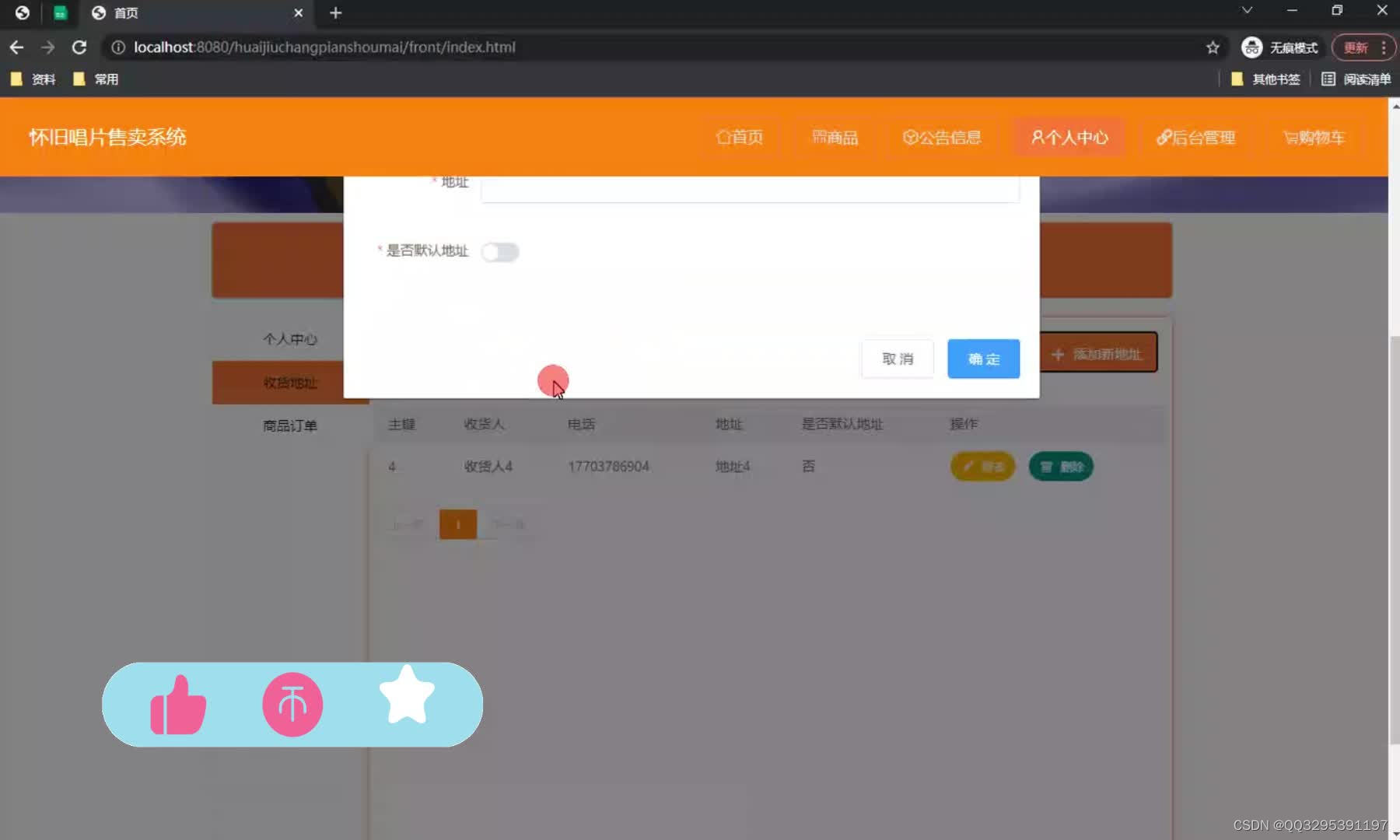Open the 资料 bookmarks folder
Image resolution: width=1400 pixels, height=840 pixels.
[33, 79]
